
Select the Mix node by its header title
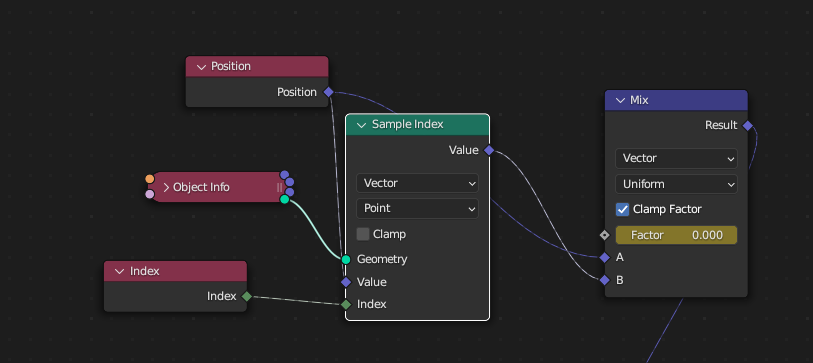click(x=639, y=100)
